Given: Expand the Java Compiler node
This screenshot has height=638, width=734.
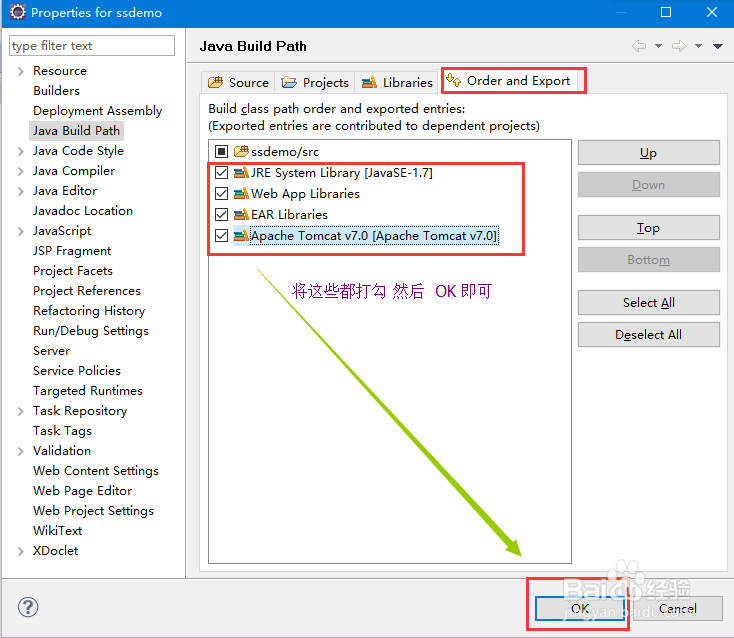Looking at the screenshot, I should [x=20, y=171].
